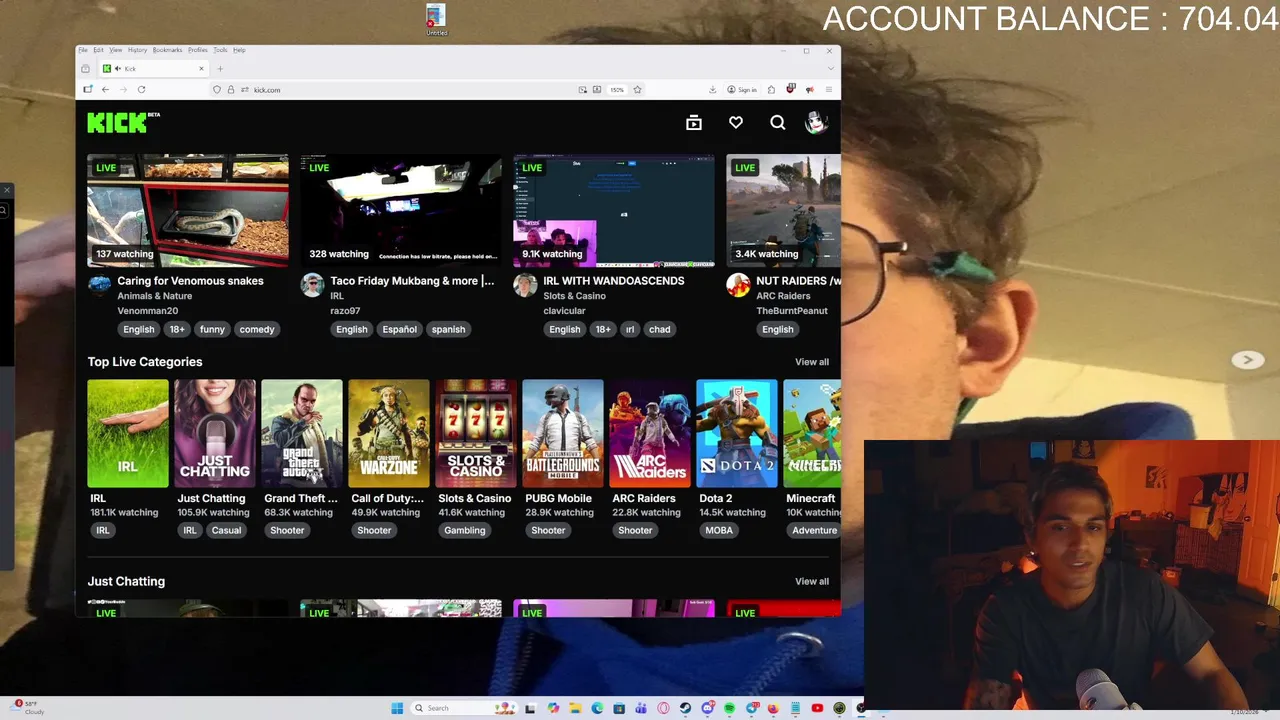
Task: Open the ARC Raiders category cover
Action: [650, 434]
